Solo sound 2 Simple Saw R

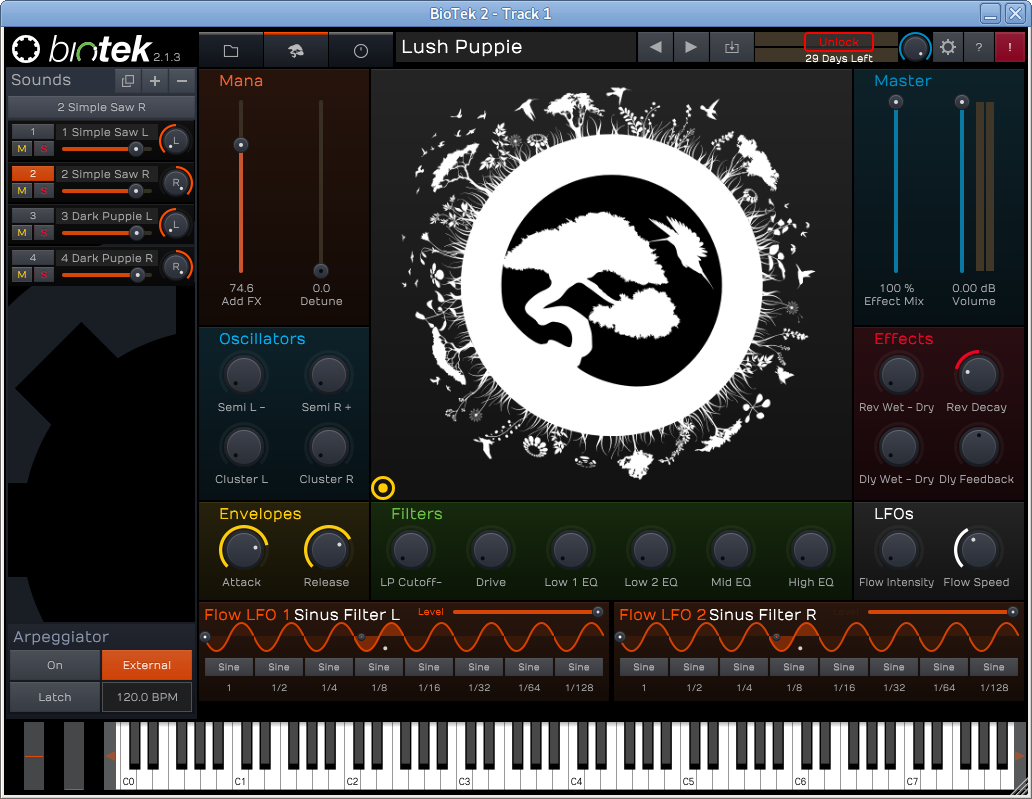(43, 191)
